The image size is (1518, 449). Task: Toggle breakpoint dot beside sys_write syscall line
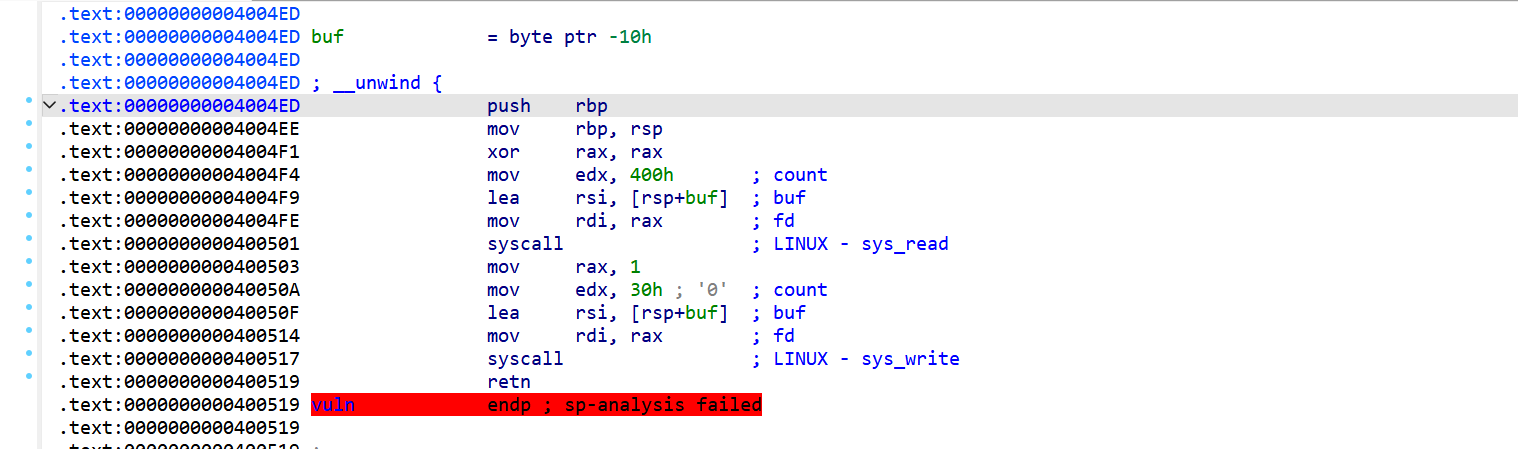point(29,353)
